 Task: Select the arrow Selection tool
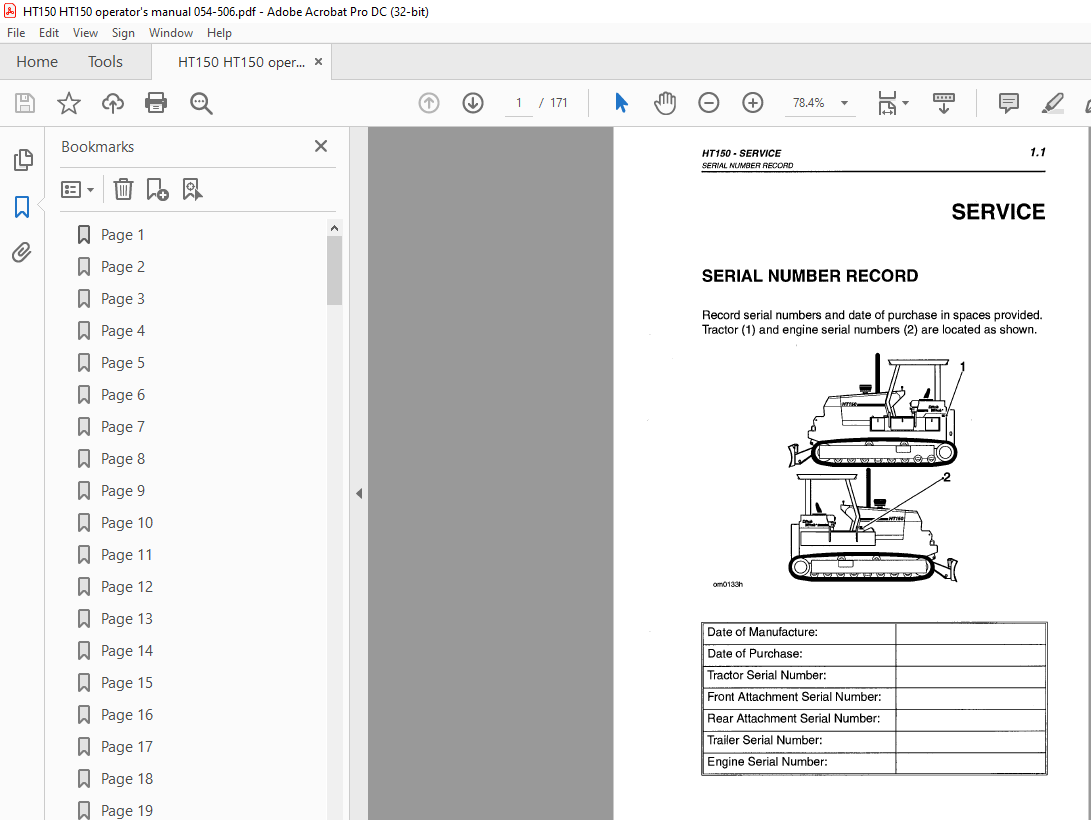621,103
